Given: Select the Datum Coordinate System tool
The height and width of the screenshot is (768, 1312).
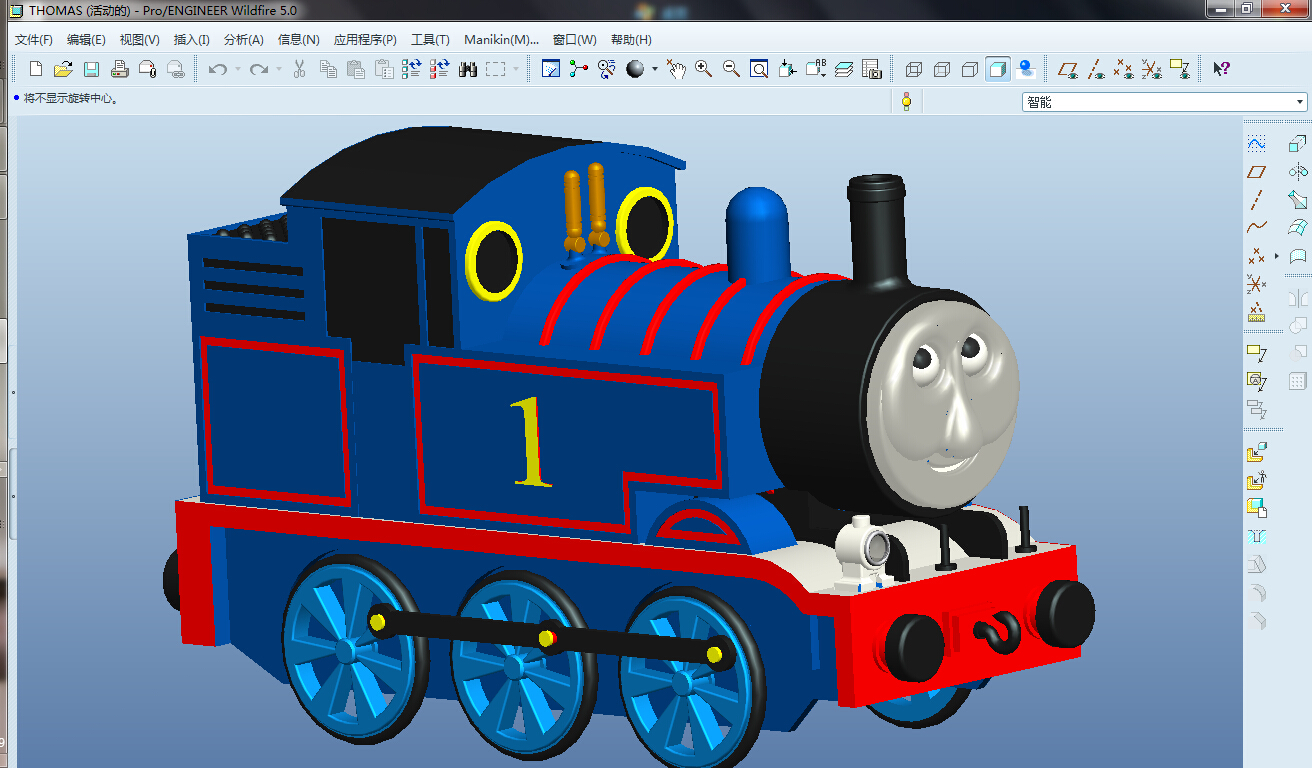Looking at the screenshot, I should 1257,284.
